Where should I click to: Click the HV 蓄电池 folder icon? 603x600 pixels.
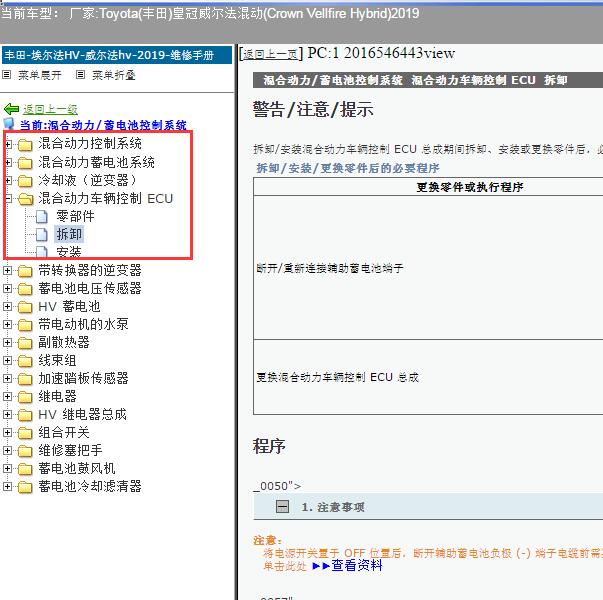[25, 306]
